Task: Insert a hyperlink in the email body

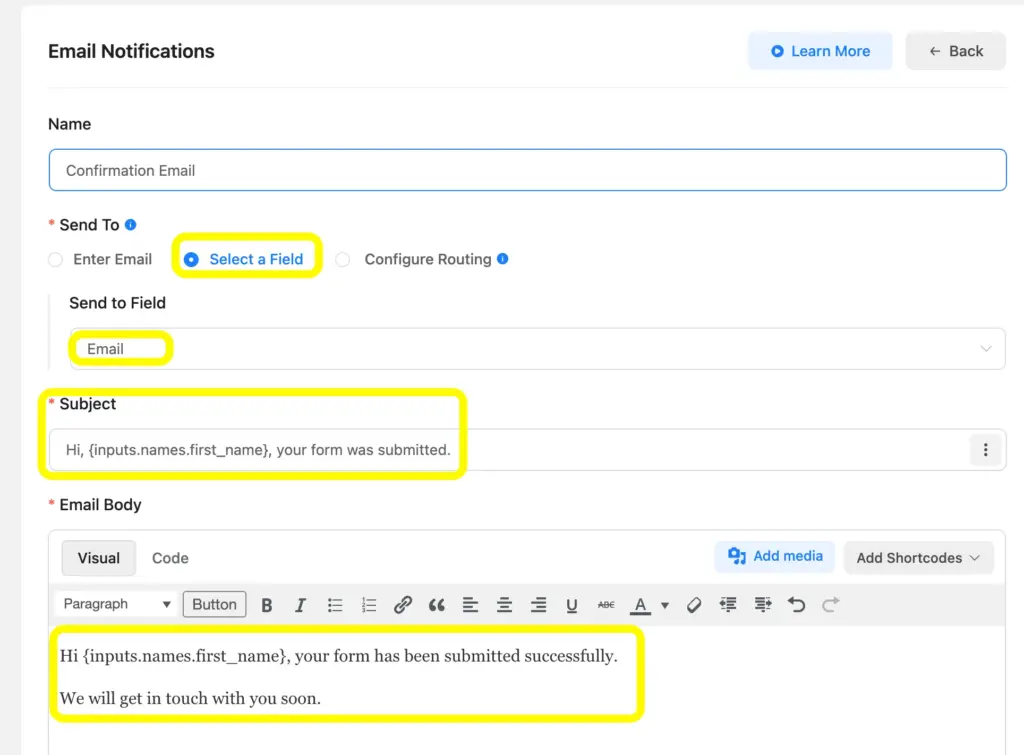Action: pos(403,604)
